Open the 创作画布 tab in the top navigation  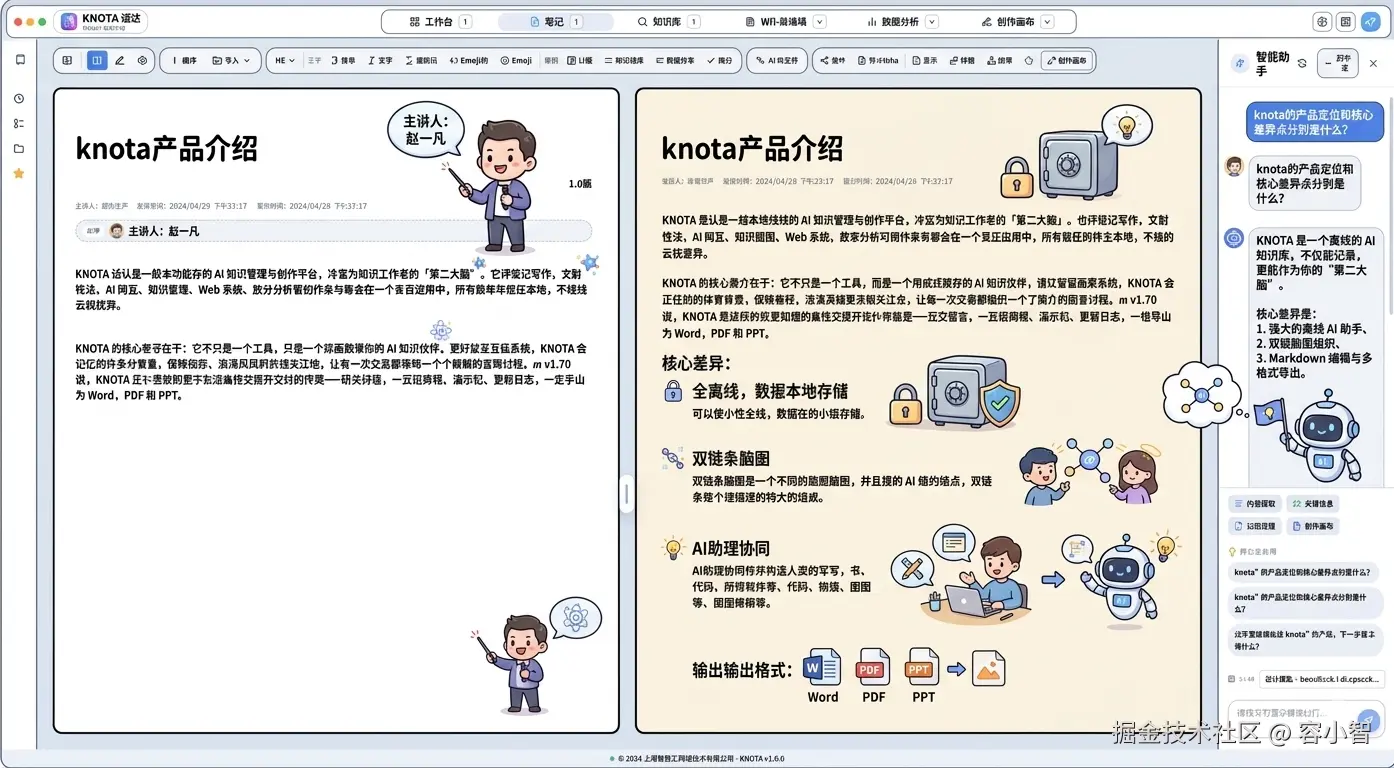1009,21
